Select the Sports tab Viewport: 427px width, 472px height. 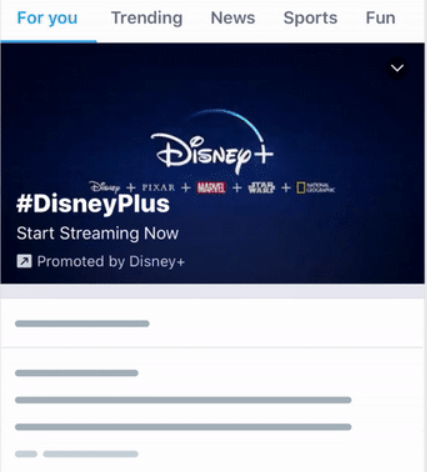tap(310, 18)
